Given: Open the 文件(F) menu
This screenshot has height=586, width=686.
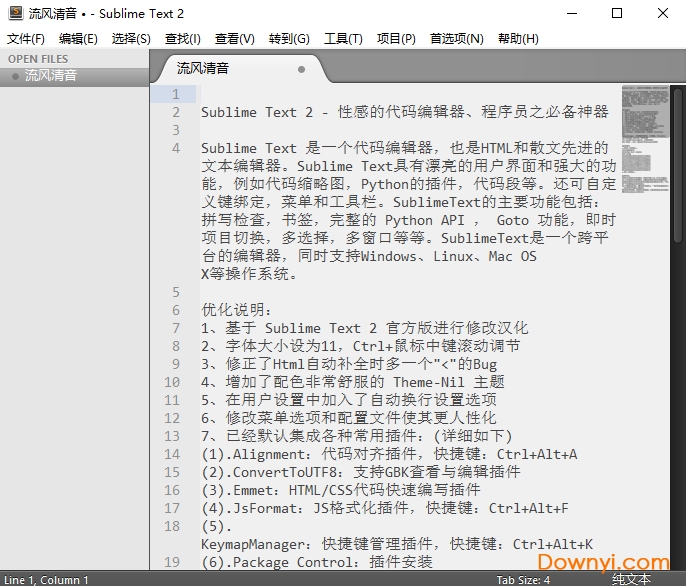Looking at the screenshot, I should tap(26, 39).
